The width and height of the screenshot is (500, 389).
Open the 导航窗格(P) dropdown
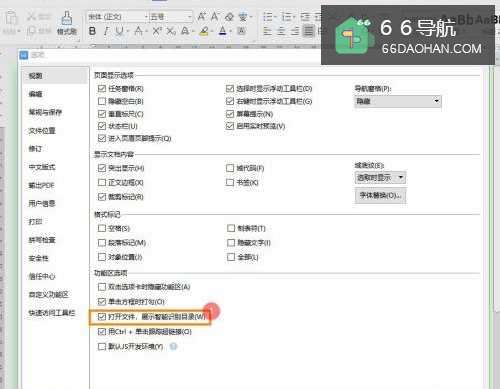tap(398, 101)
